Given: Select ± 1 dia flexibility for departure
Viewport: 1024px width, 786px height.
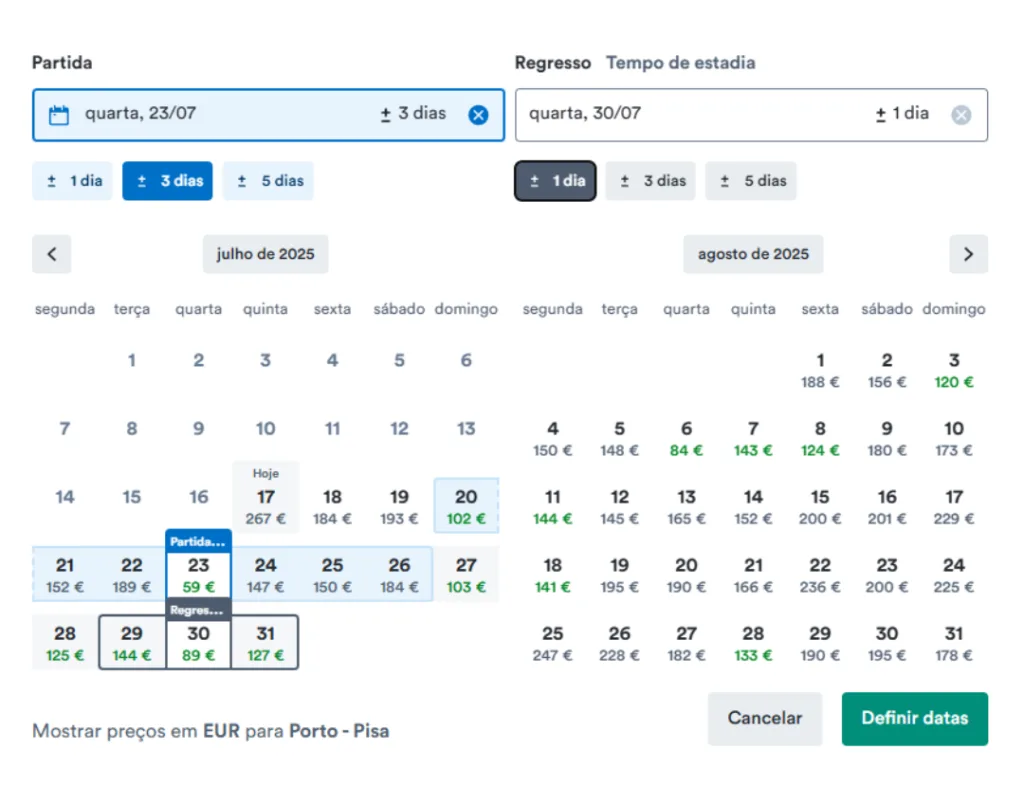Looking at the screenshot, I should click(75, 181).
